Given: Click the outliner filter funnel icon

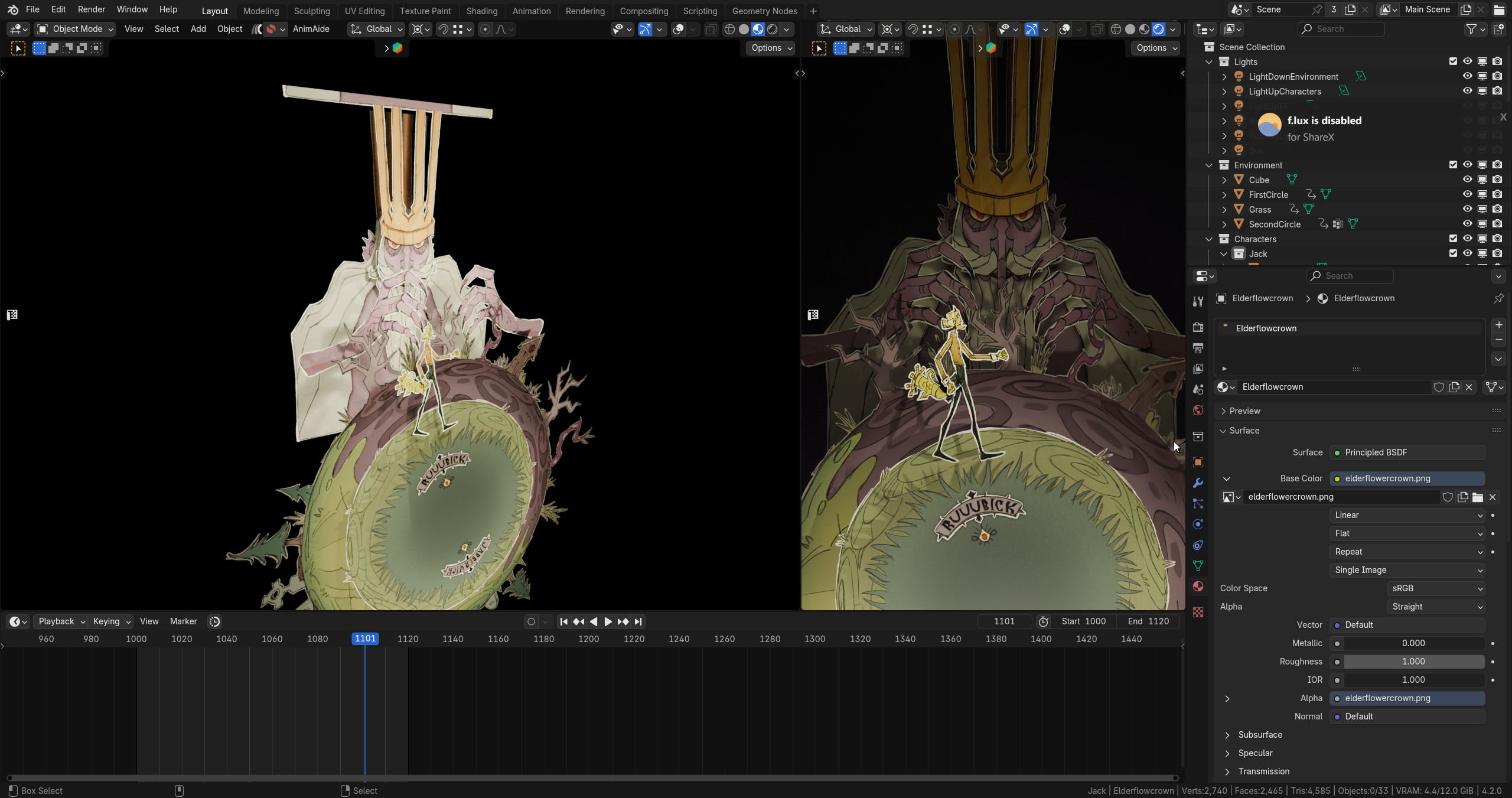Looking at the screenshot, I should click(x=1472, y=29).
